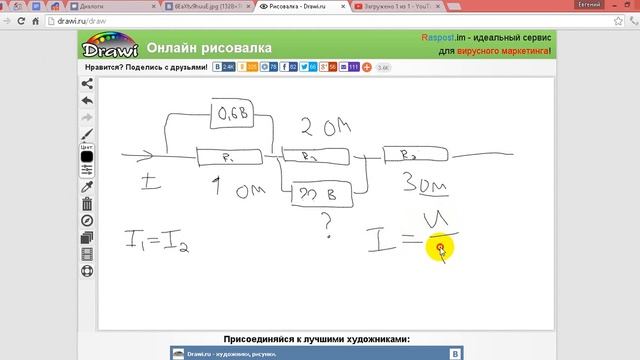
Task: Share via purple email button
Action: (x=349, y=67)
